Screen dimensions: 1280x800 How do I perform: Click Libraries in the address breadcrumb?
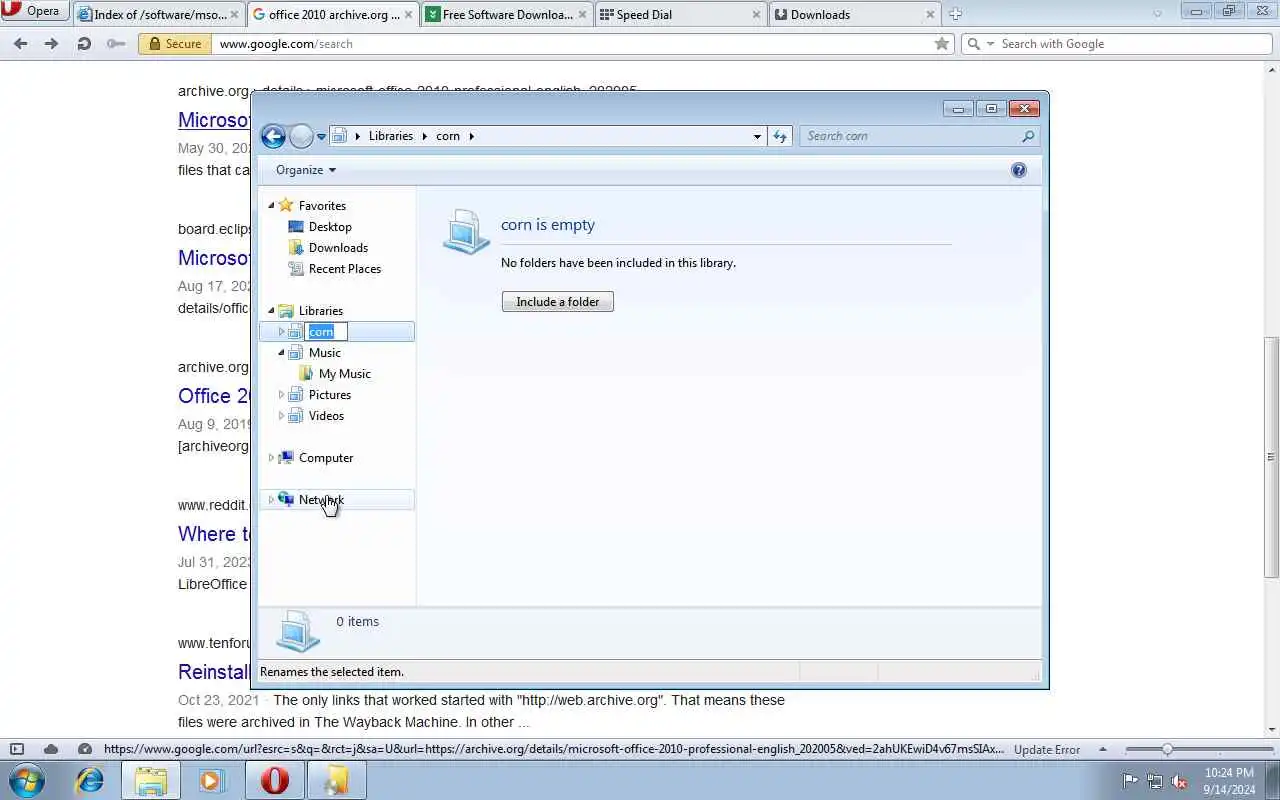point(390,136)
